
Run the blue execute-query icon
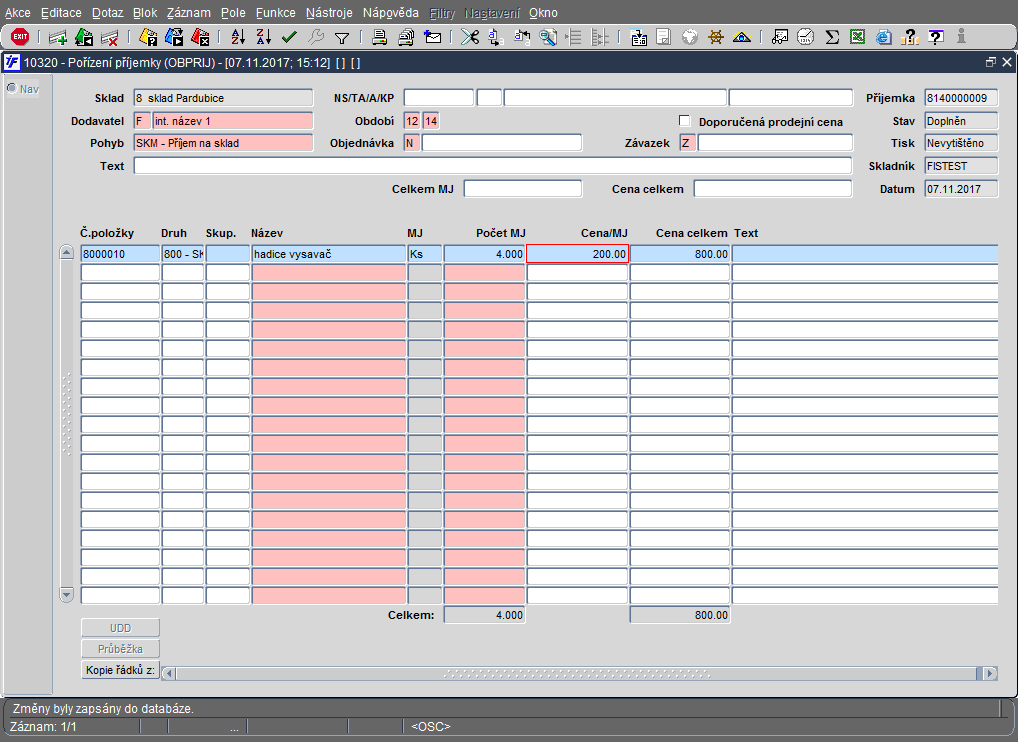pyautogui.click(x=174, y=38)
